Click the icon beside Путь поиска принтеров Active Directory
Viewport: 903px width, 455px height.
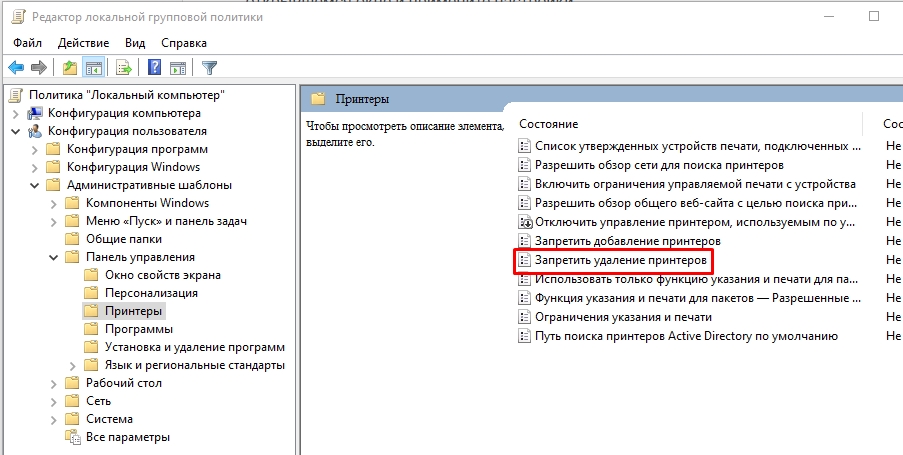pyautogui.click(x=523, y=336)
